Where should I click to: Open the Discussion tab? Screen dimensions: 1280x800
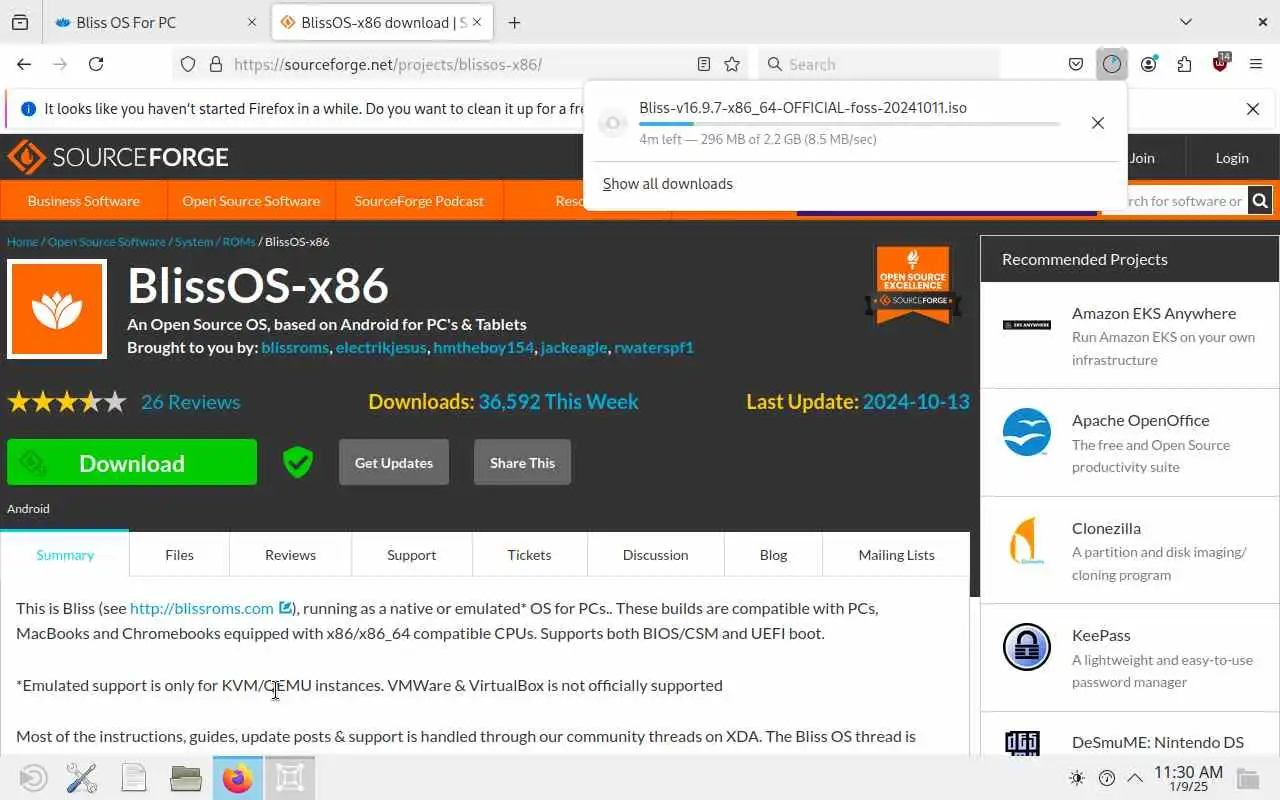point(655,554)
